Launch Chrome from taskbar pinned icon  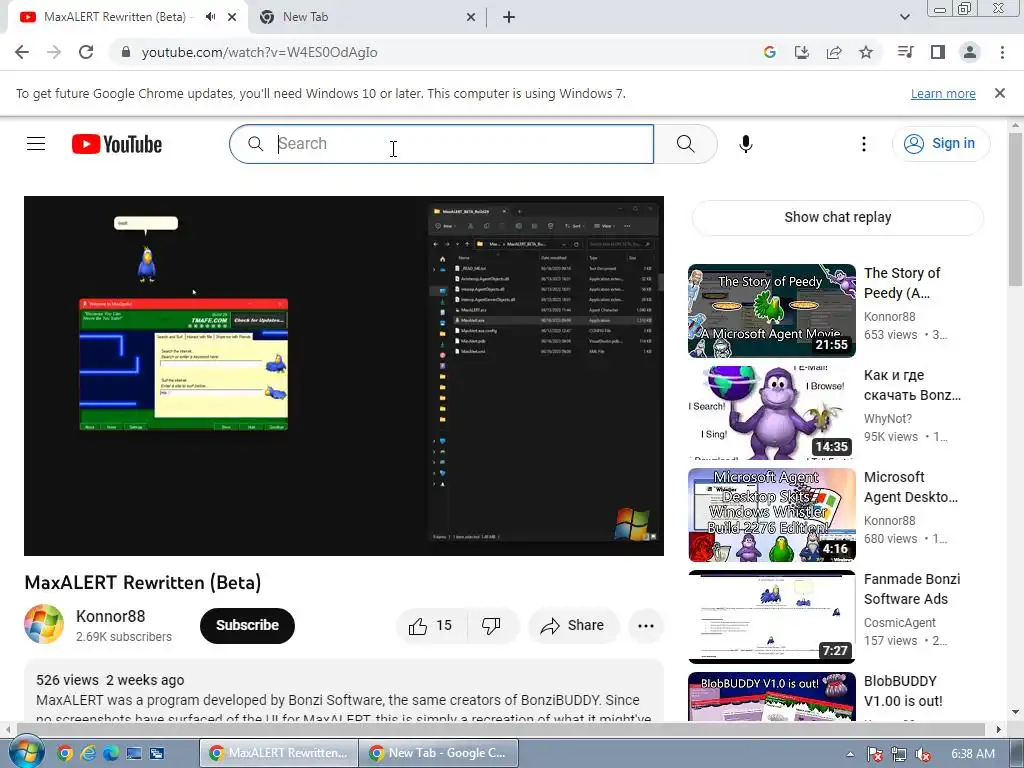click(65, 754)
